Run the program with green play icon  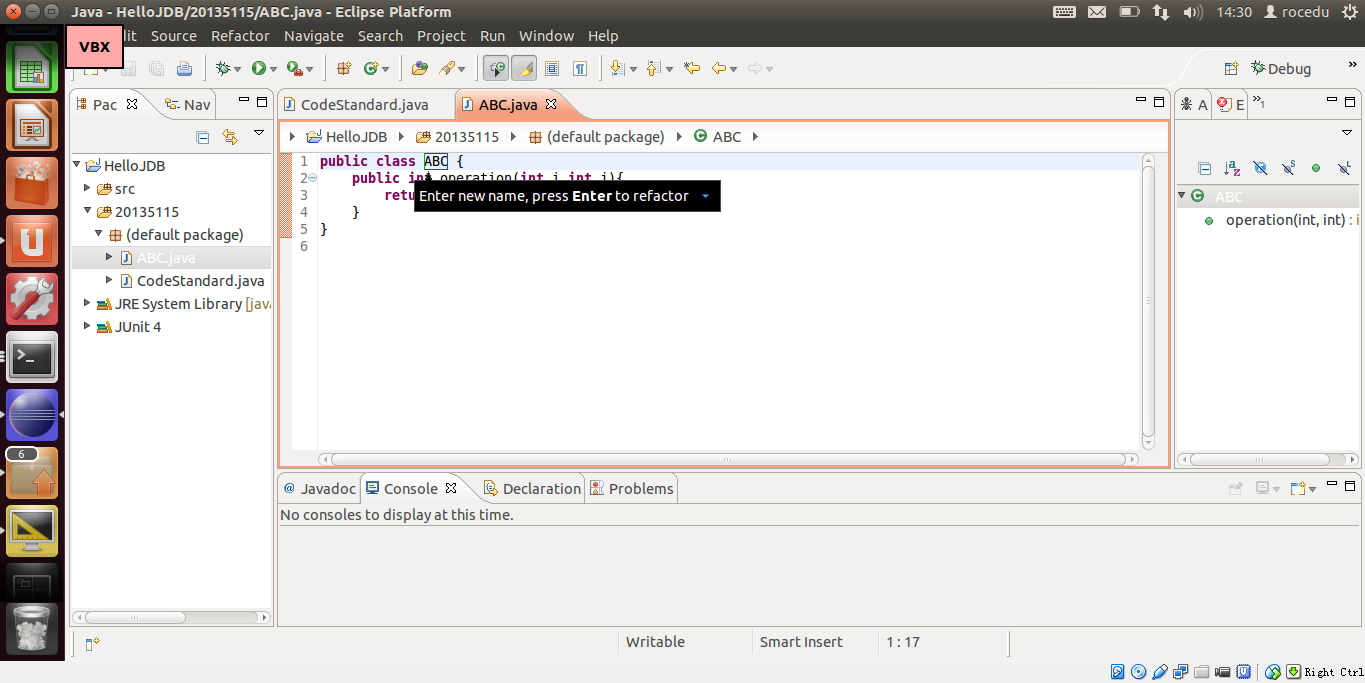tap(259, 68)
